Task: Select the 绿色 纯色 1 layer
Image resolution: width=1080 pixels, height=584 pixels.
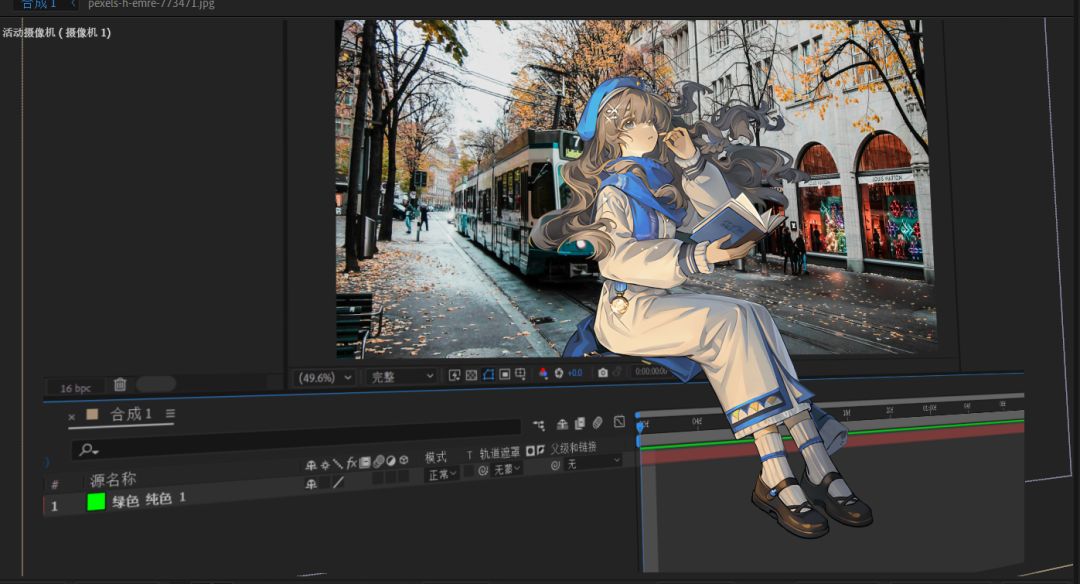Action: pos(150,499)
